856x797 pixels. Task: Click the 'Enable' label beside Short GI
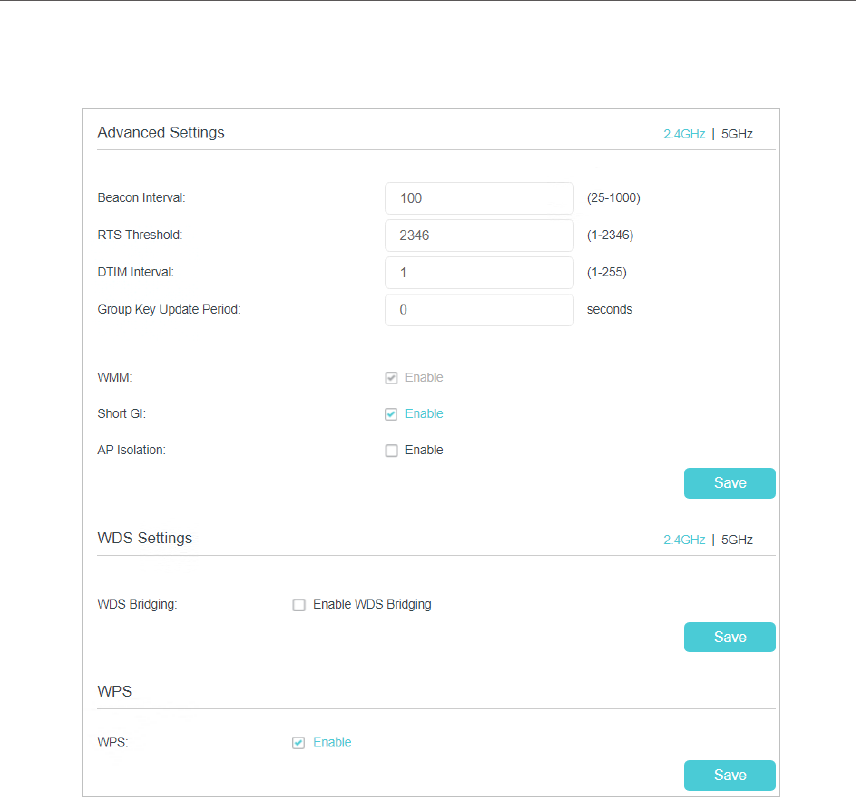[x=424, y=414]
